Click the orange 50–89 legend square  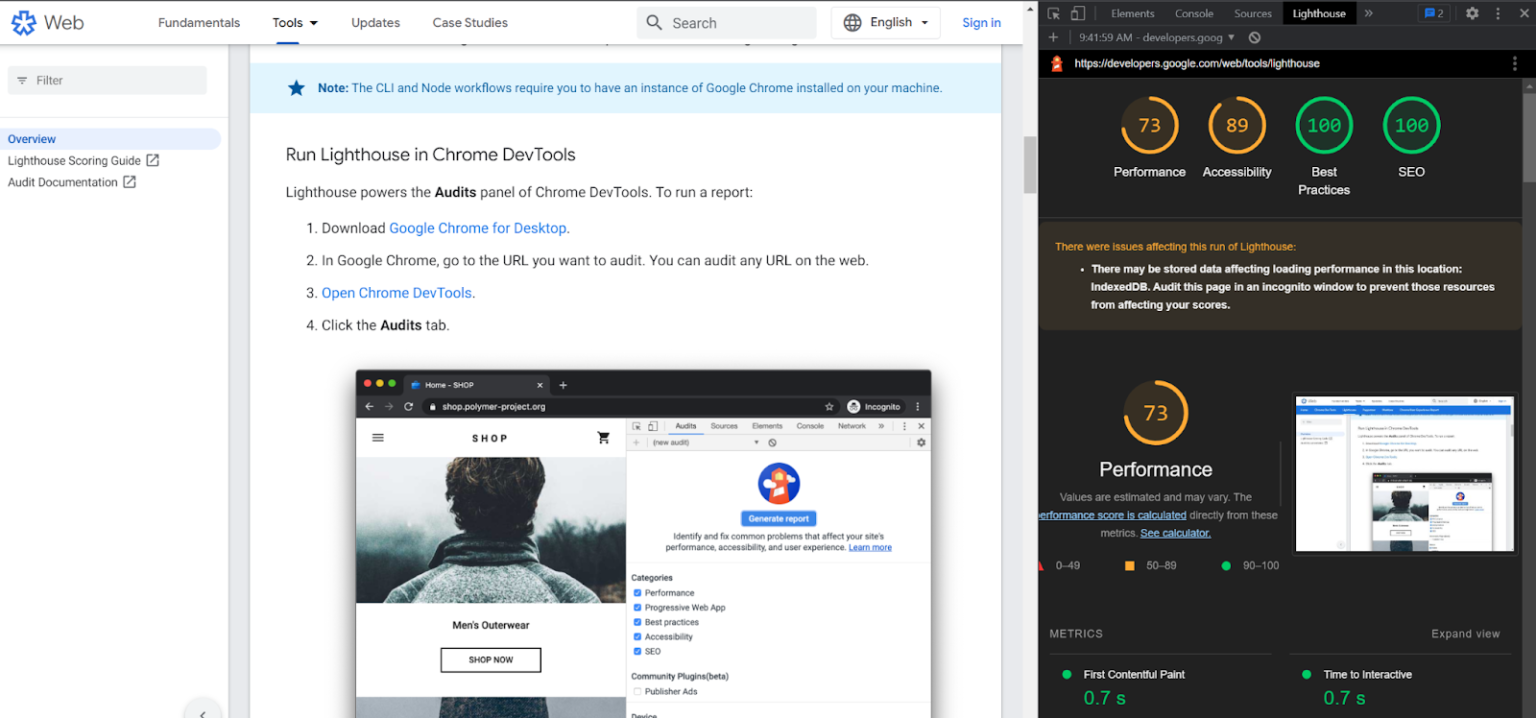(x=1129, y=566)
